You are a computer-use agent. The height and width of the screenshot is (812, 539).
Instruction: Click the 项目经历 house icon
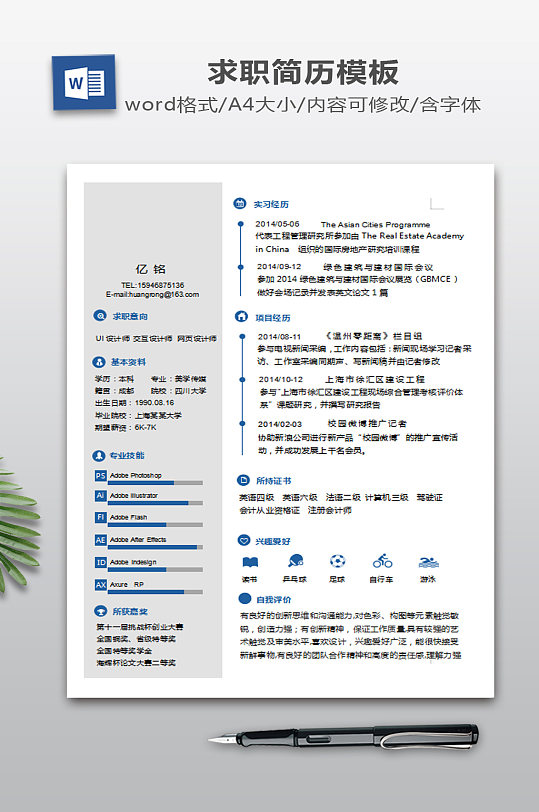[241, 316]
